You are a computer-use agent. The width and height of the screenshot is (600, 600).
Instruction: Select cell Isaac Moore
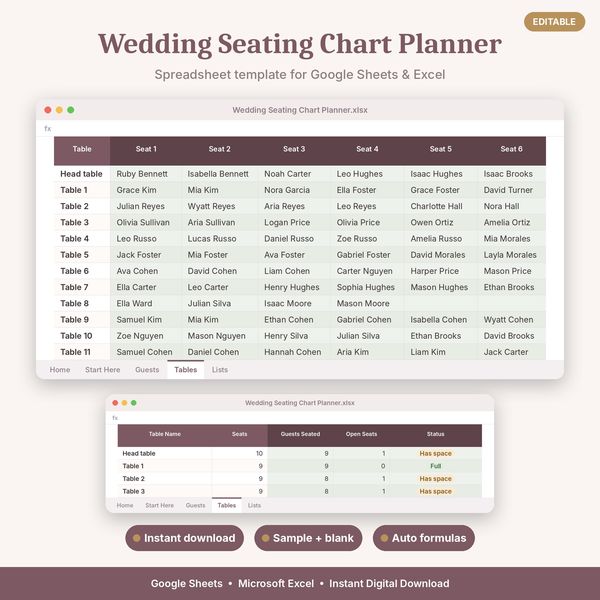(294, 303)
